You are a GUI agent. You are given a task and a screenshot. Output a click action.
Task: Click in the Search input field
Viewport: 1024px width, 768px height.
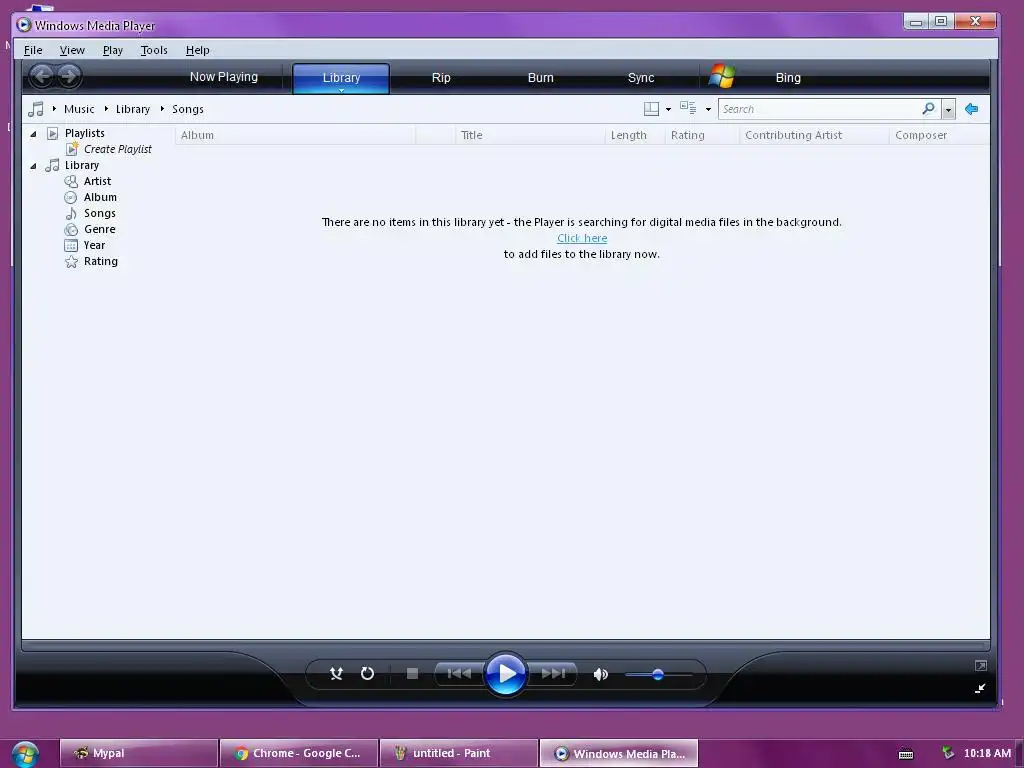tap(819, 109)
